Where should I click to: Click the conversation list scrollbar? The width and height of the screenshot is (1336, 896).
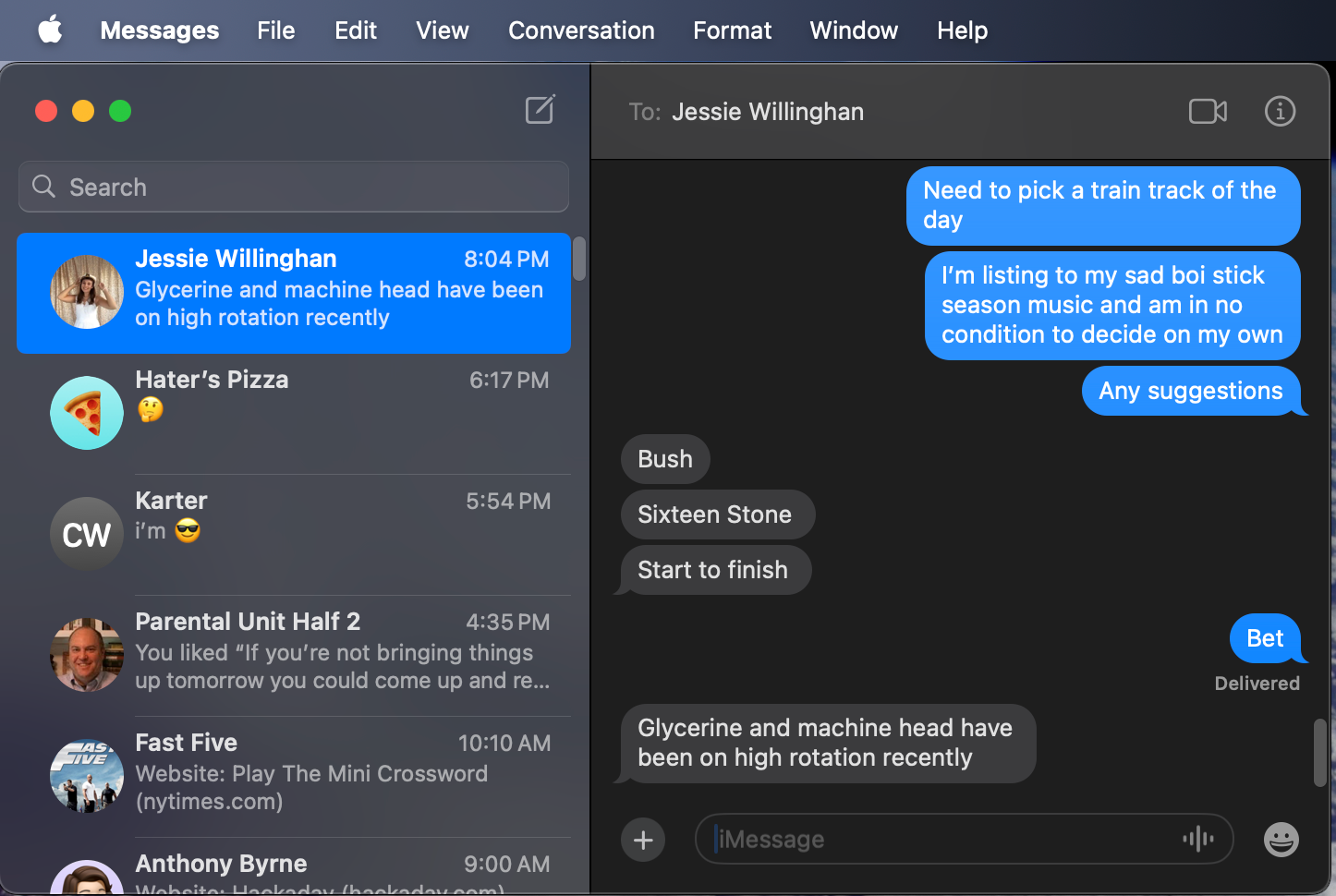(x=579, y=259)
